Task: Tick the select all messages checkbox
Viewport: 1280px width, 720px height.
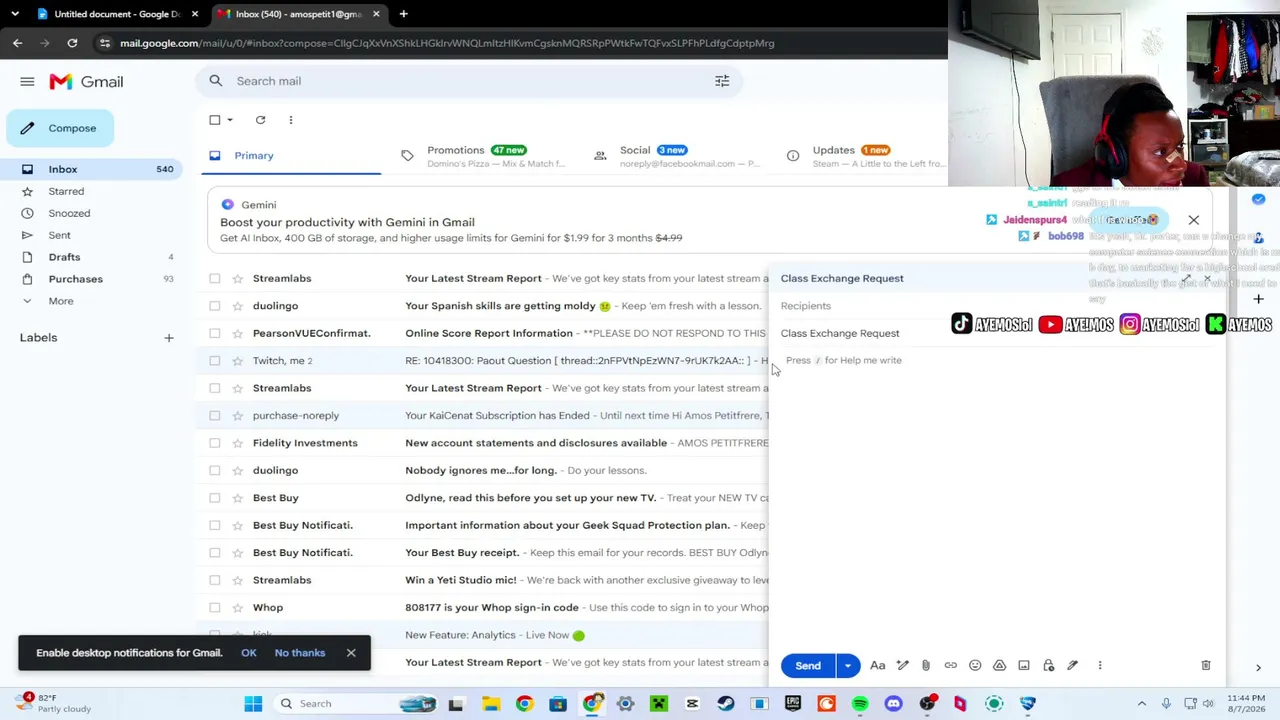Action: (x=215, y=120)
